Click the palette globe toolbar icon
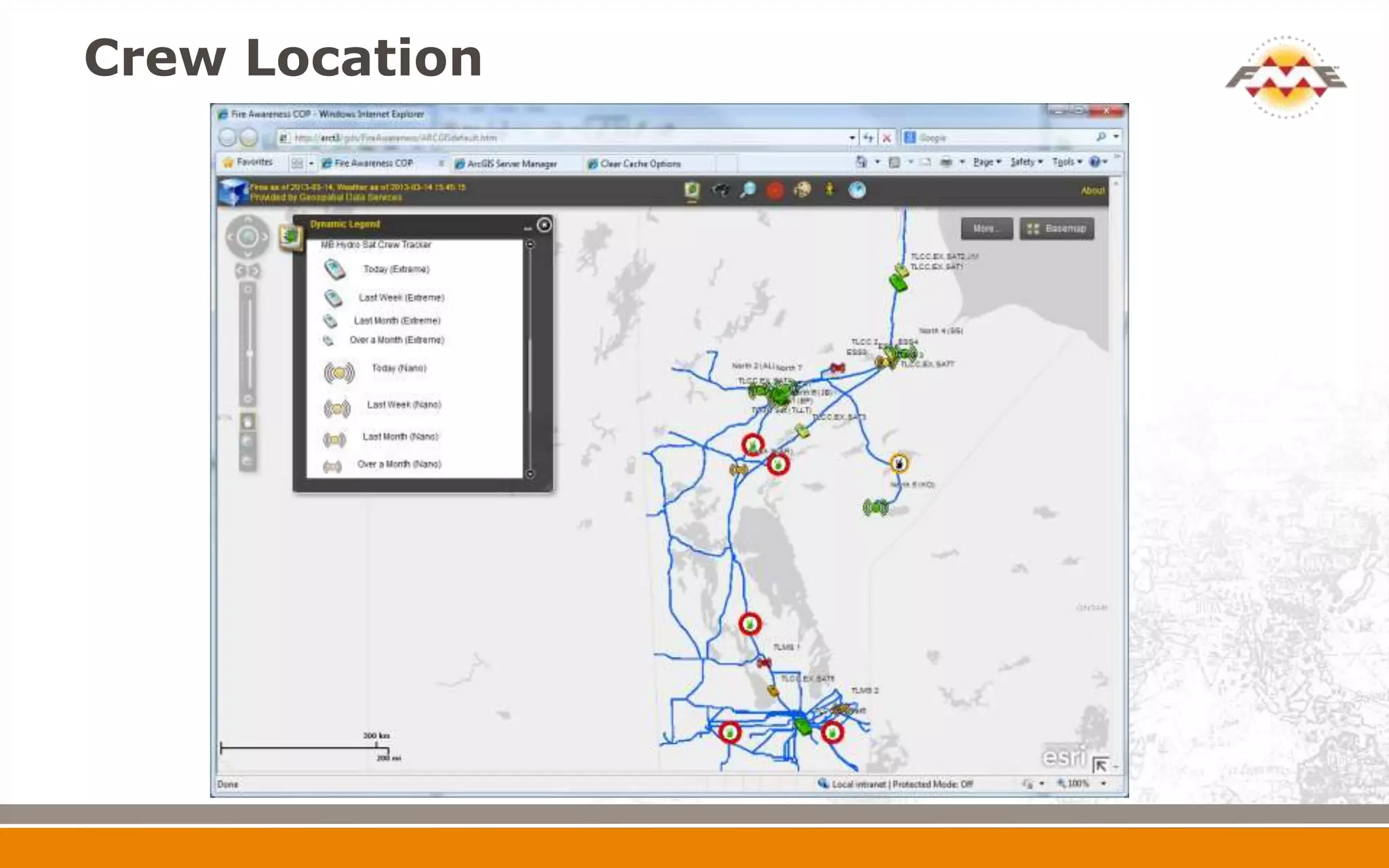The image size is (1389, 868). tap(802, 191)
